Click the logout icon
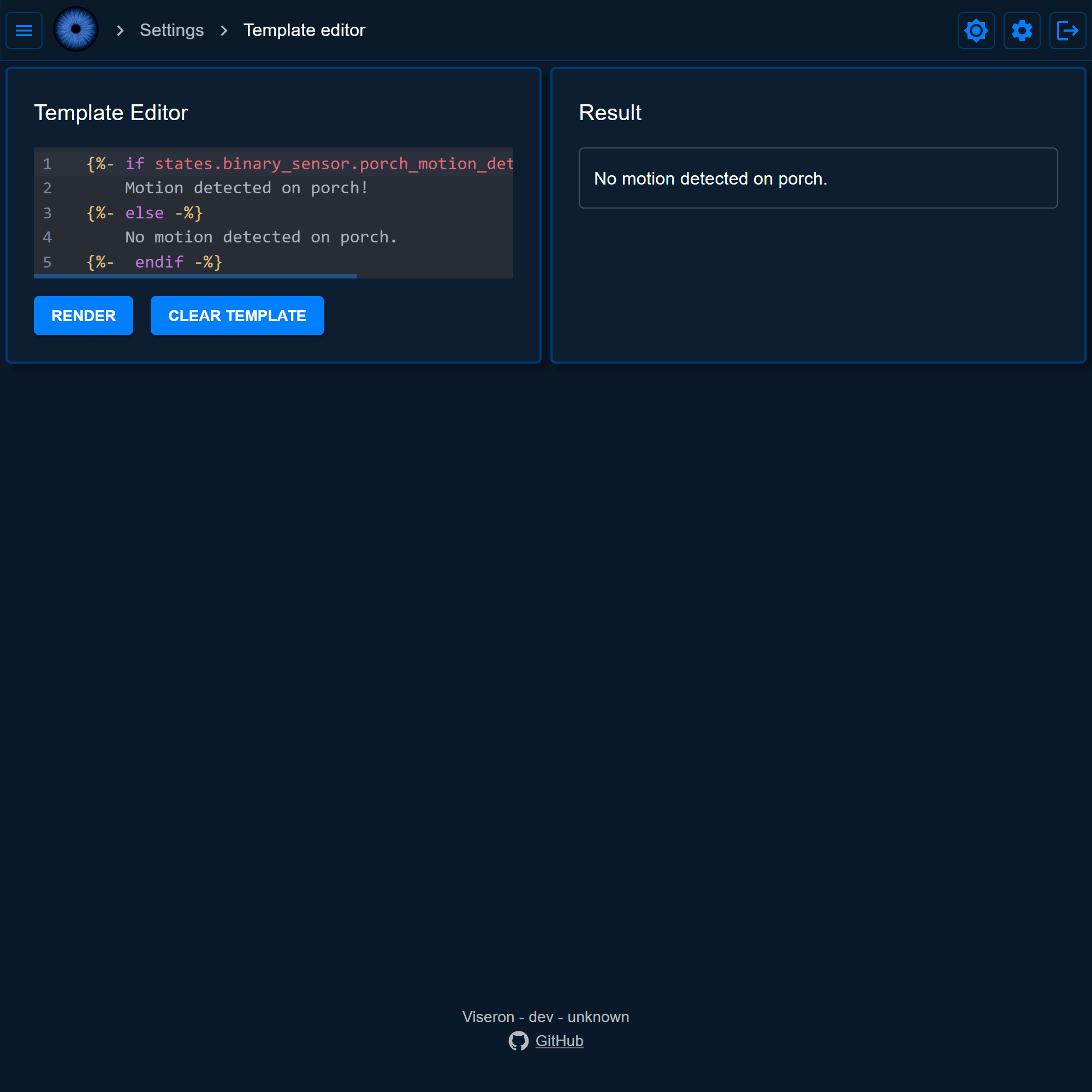Screen dimensions: 1092x1092 pyautogui.click(x=1067, y=31)
